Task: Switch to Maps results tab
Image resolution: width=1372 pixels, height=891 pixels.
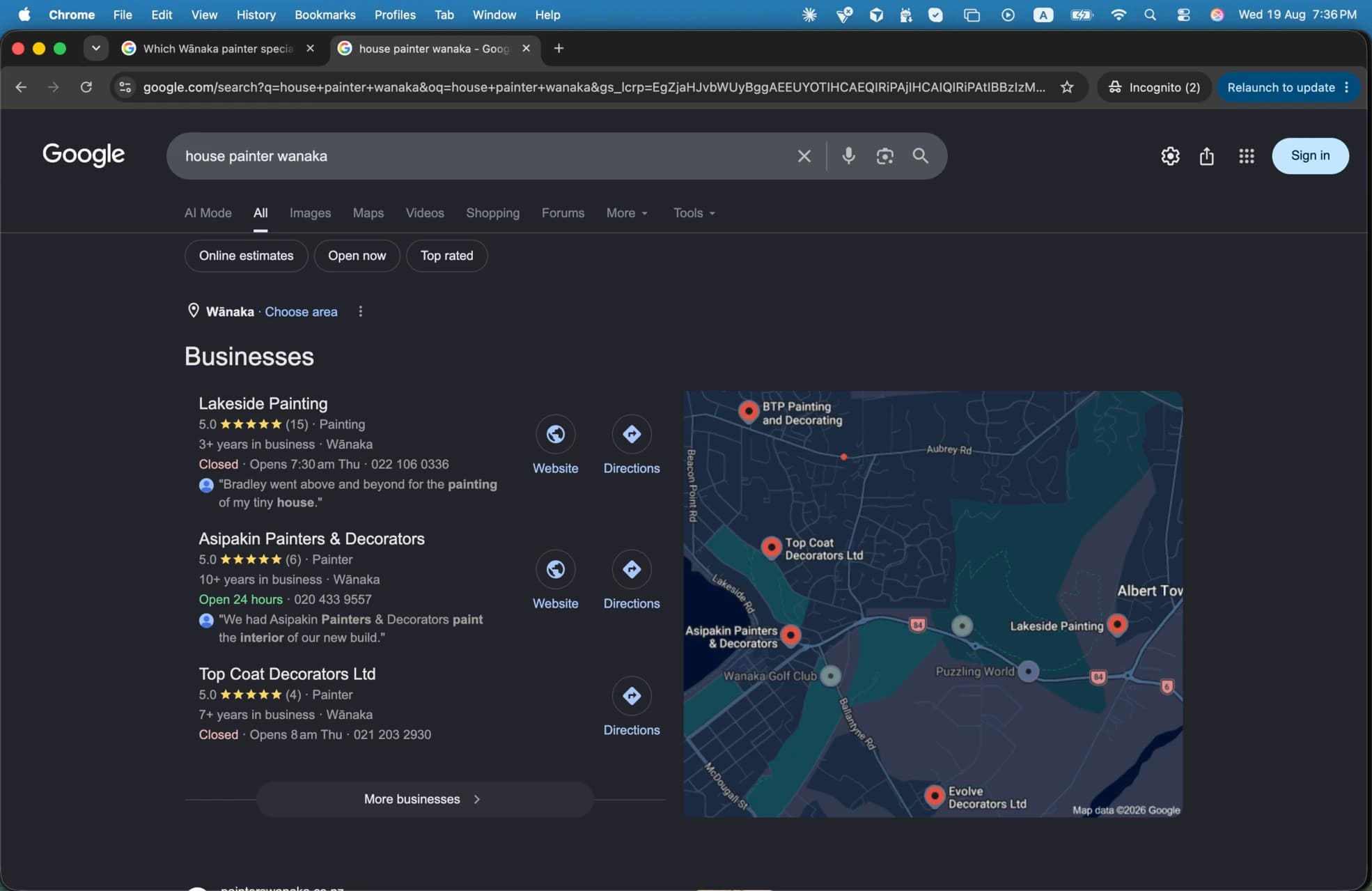Action: (x=368, y=213)
